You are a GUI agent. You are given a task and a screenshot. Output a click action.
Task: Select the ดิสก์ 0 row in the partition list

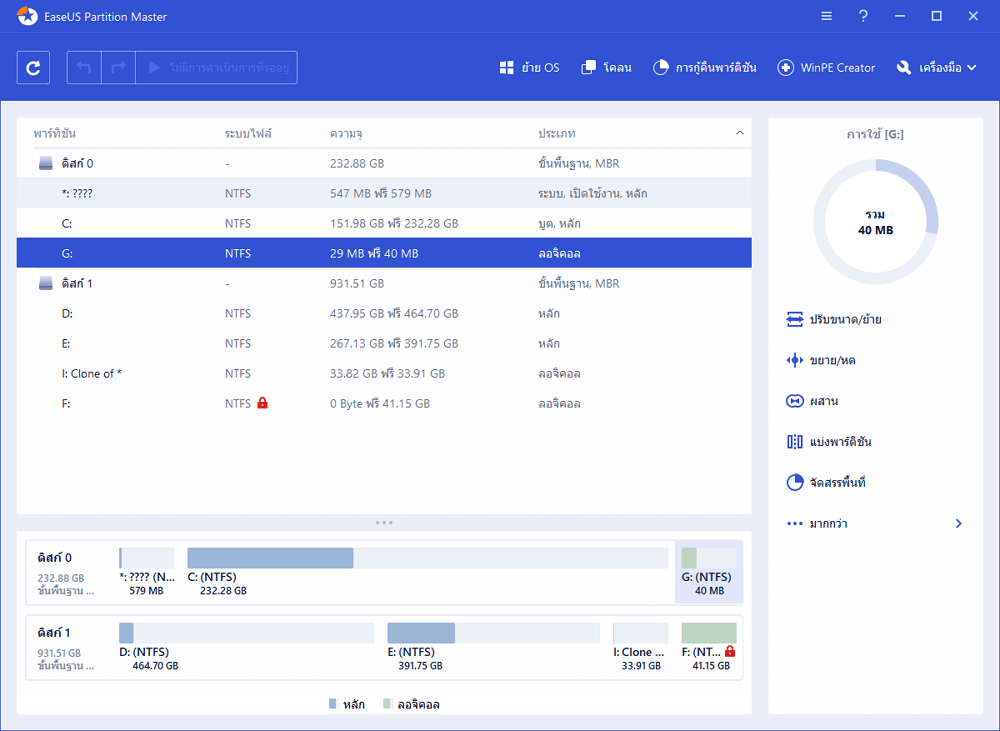pyautogui.click(x=384, y=163)
